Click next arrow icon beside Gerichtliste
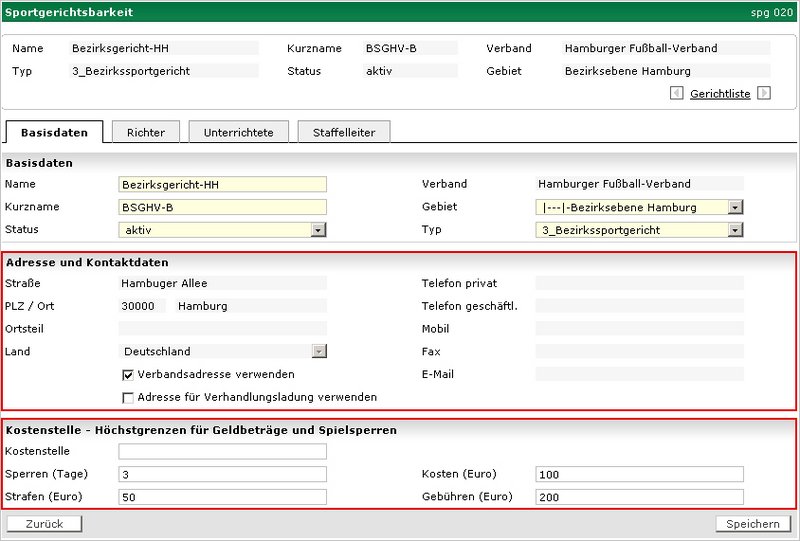The width and height of the screenshot is (800, 541). (x=764, y=93)
